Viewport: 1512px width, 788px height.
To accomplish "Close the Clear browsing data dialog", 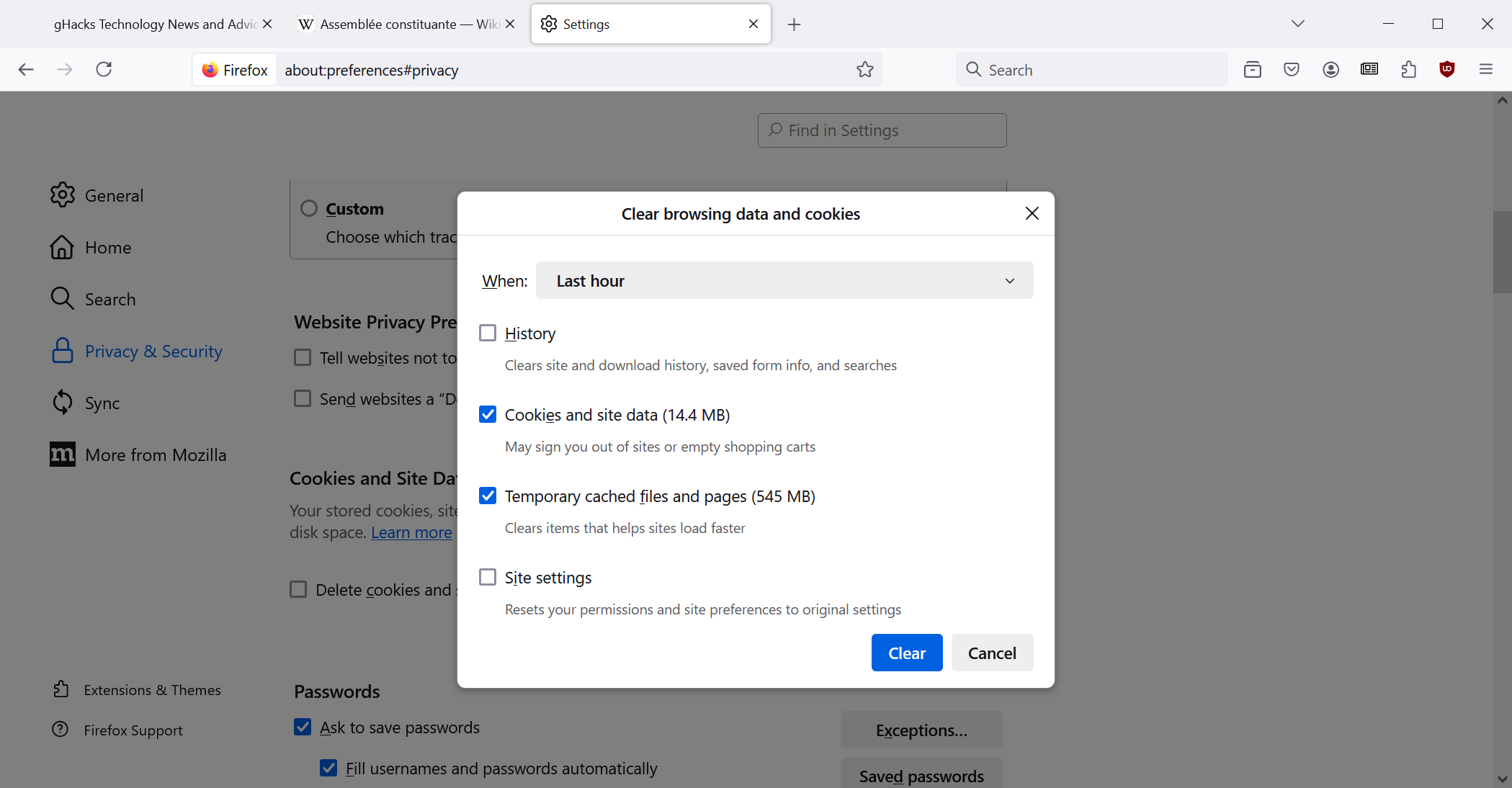I will pos(1032,213).
